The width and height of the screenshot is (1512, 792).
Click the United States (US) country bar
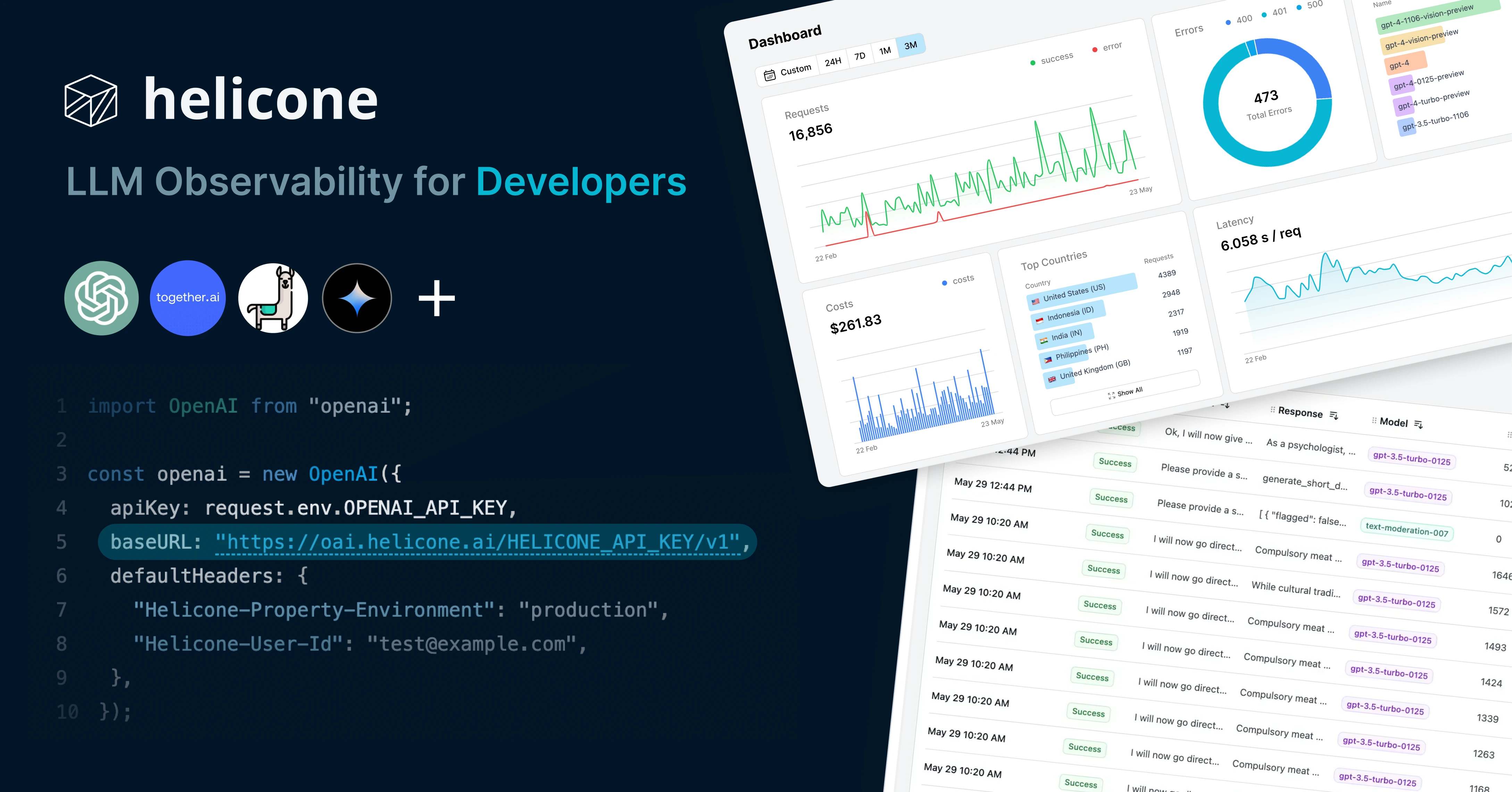click(x=1082, y=292)
